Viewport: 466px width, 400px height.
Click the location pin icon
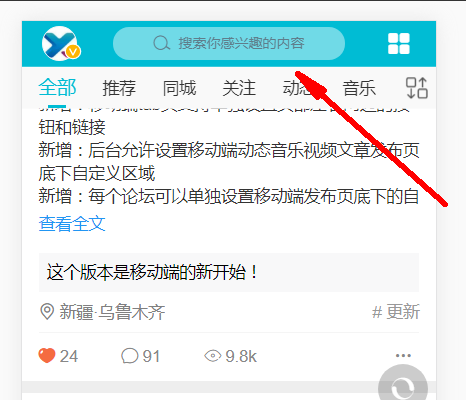[x=47, y=312]
